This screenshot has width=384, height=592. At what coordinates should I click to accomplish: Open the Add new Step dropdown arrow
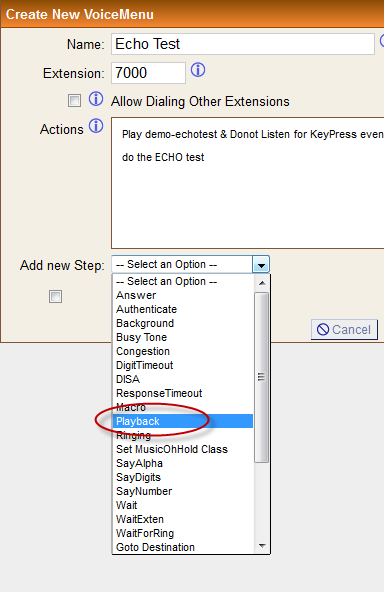(x=261, y=265)
